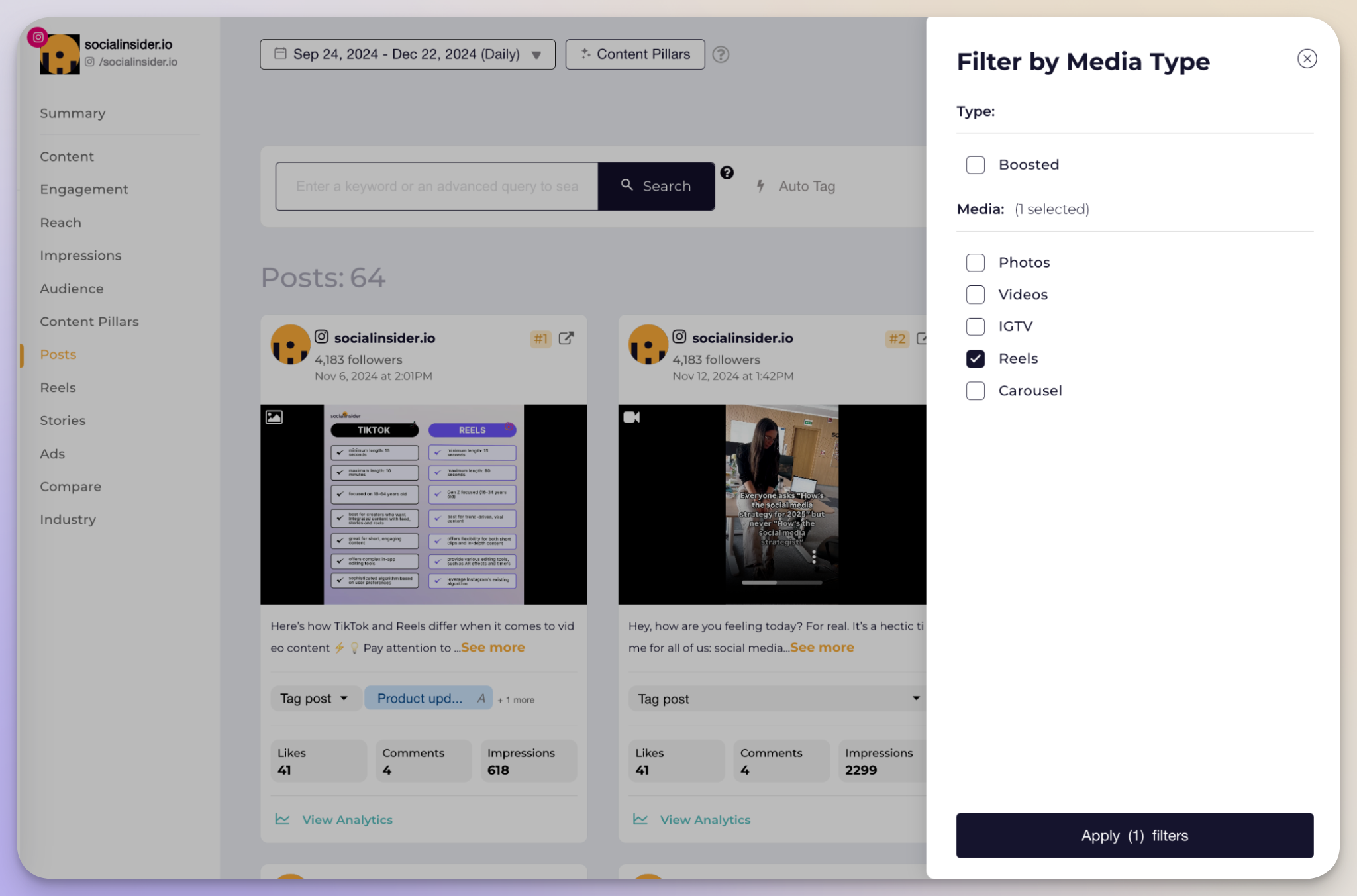Check the Photos media checkbox

(x=975, y=263)
